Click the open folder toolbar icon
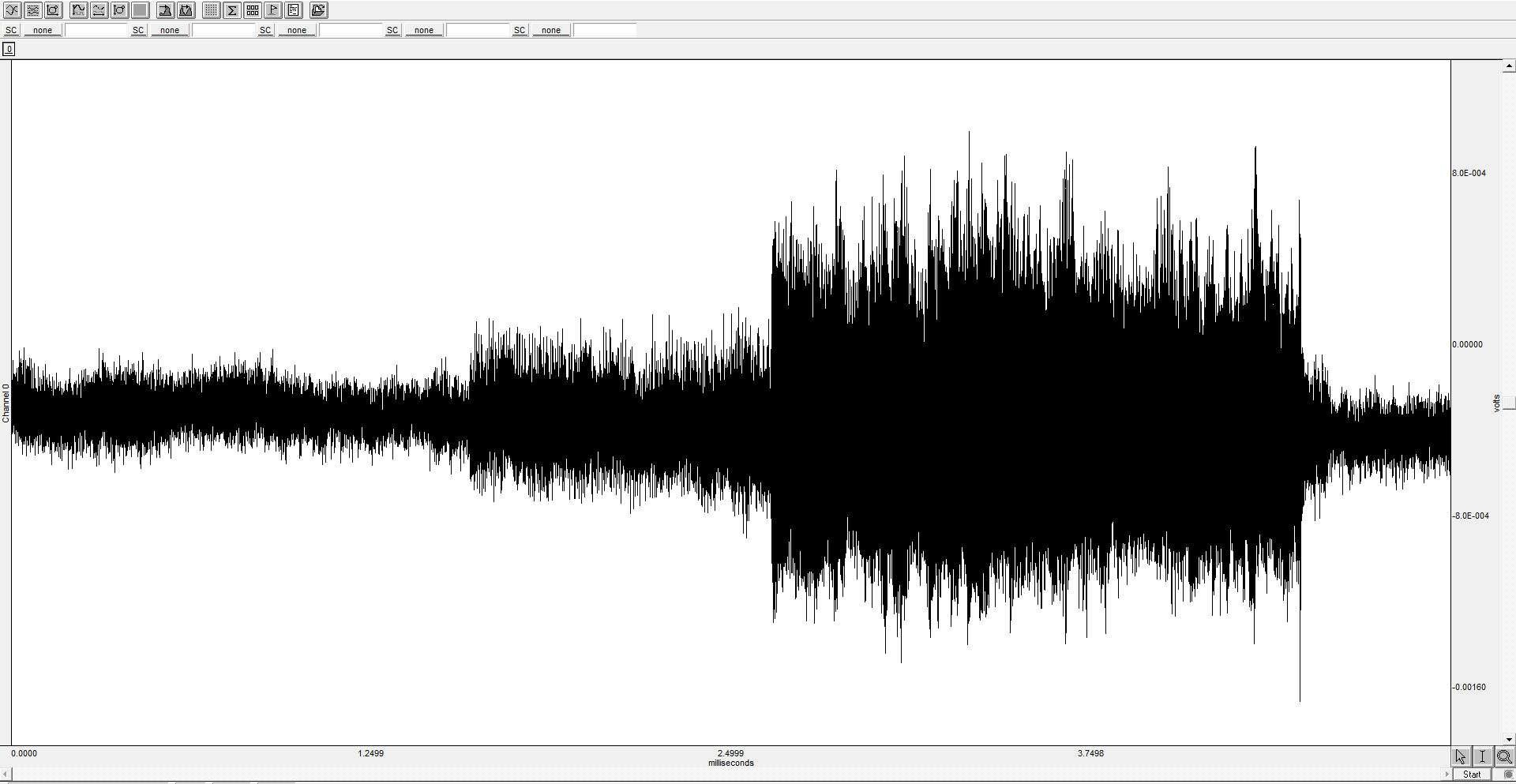The height and width of the screenshot is (784, 1516). [319, 10]
